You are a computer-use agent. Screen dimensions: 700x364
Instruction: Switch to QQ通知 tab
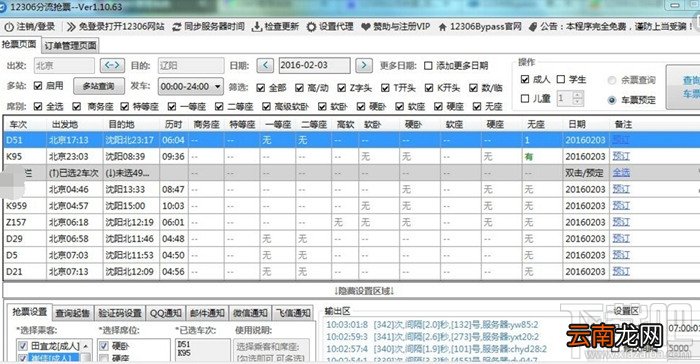point(166,314)
